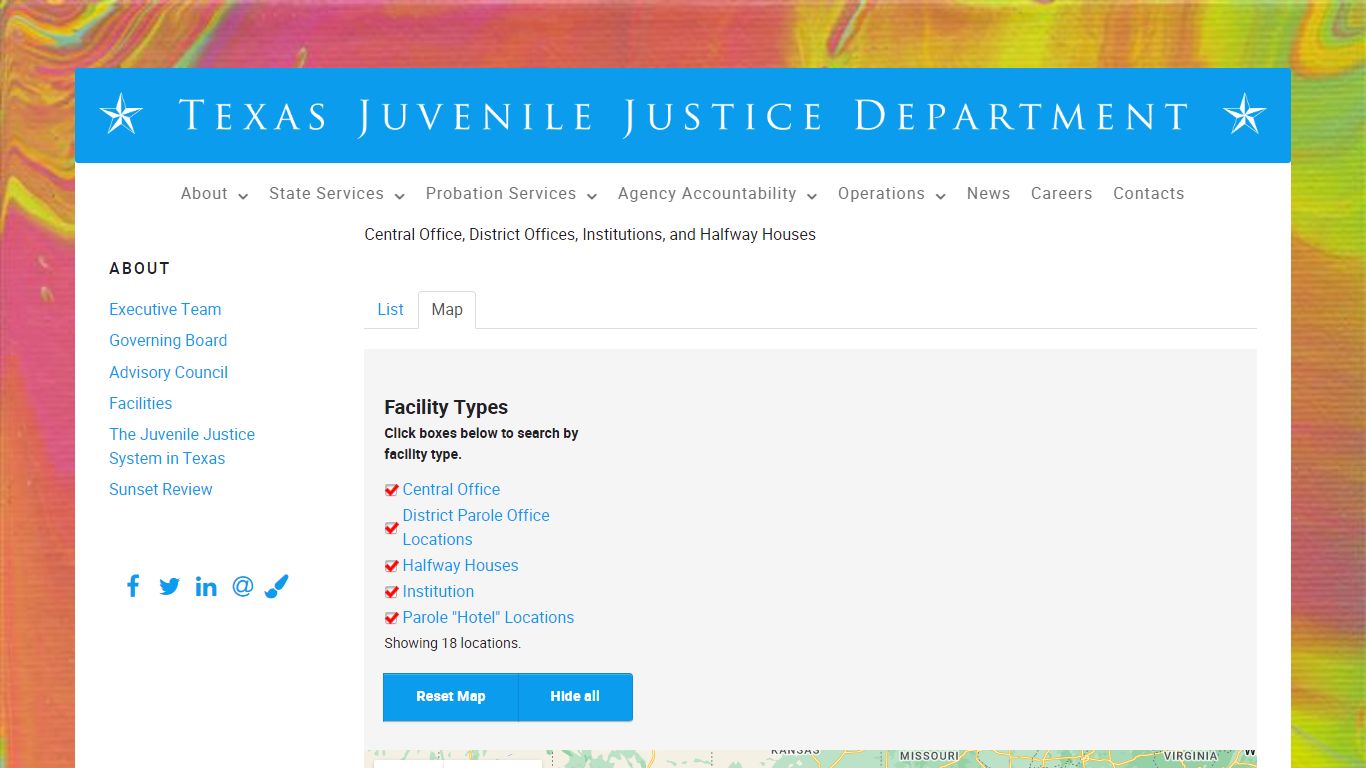Click the Parole "Hotel" Locations label link
This screenshot has height=768, width=1366.
coord(488,618)
